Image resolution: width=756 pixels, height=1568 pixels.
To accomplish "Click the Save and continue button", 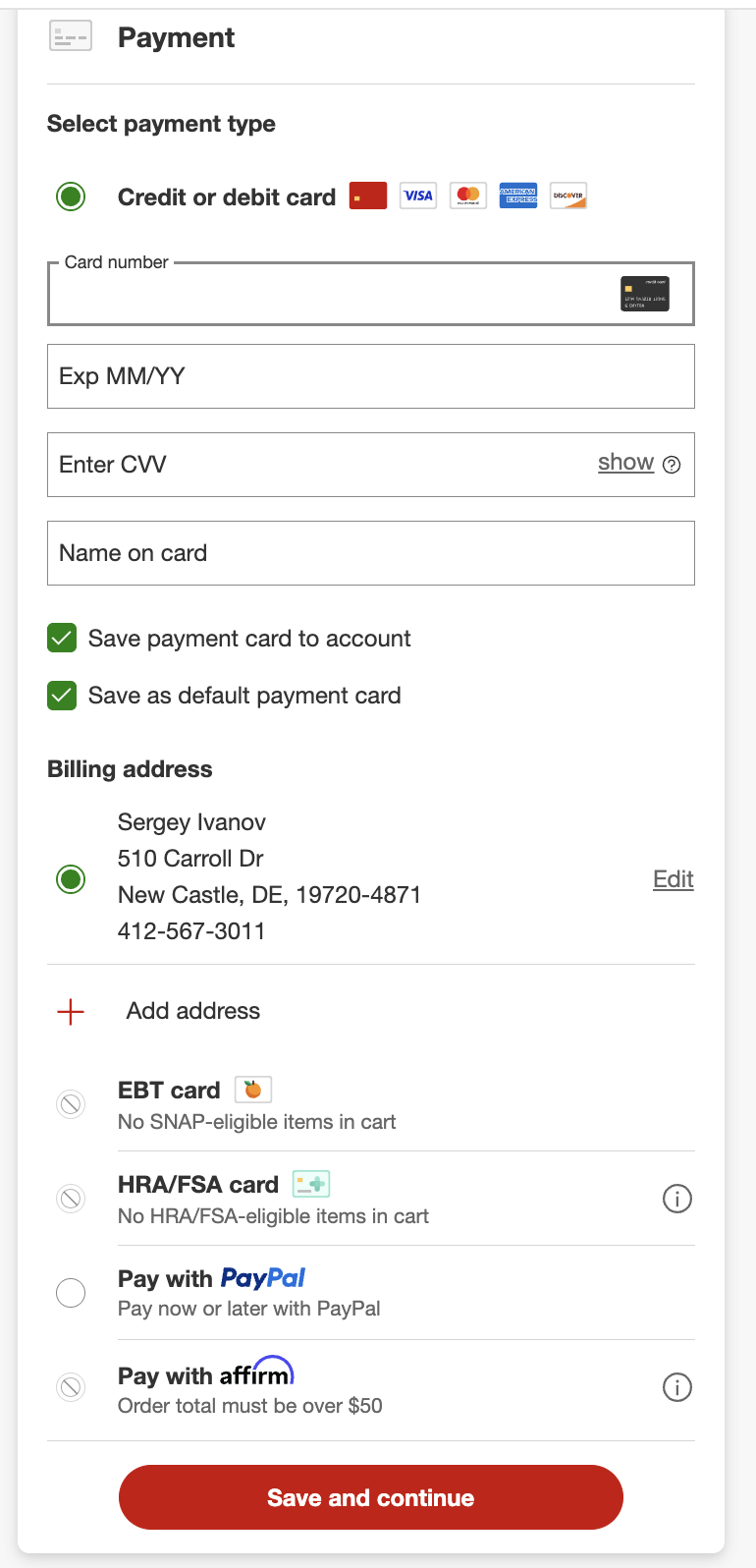I will pos(371,1497).
